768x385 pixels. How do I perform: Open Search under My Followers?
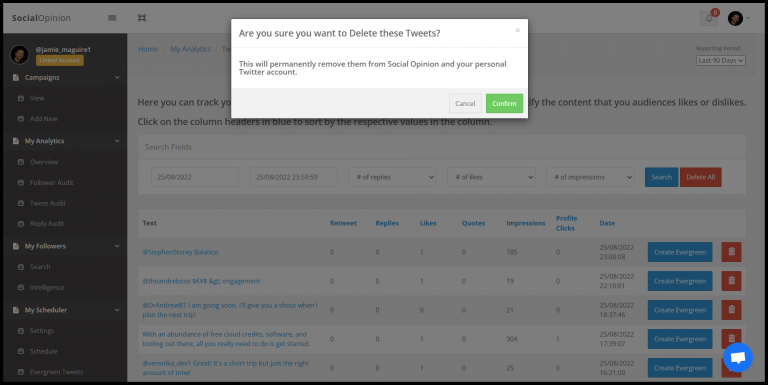tap(40, 266)
